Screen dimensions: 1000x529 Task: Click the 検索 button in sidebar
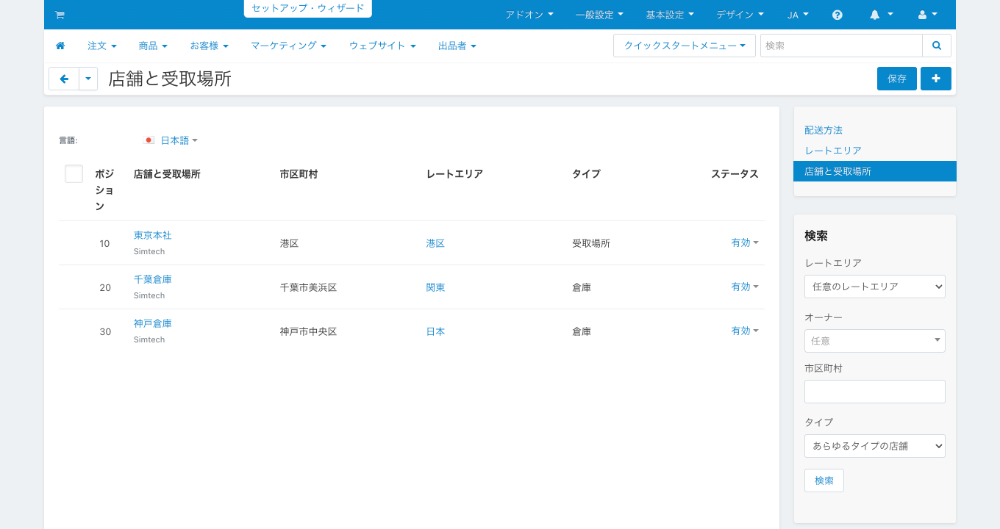[x=824, y=481]
